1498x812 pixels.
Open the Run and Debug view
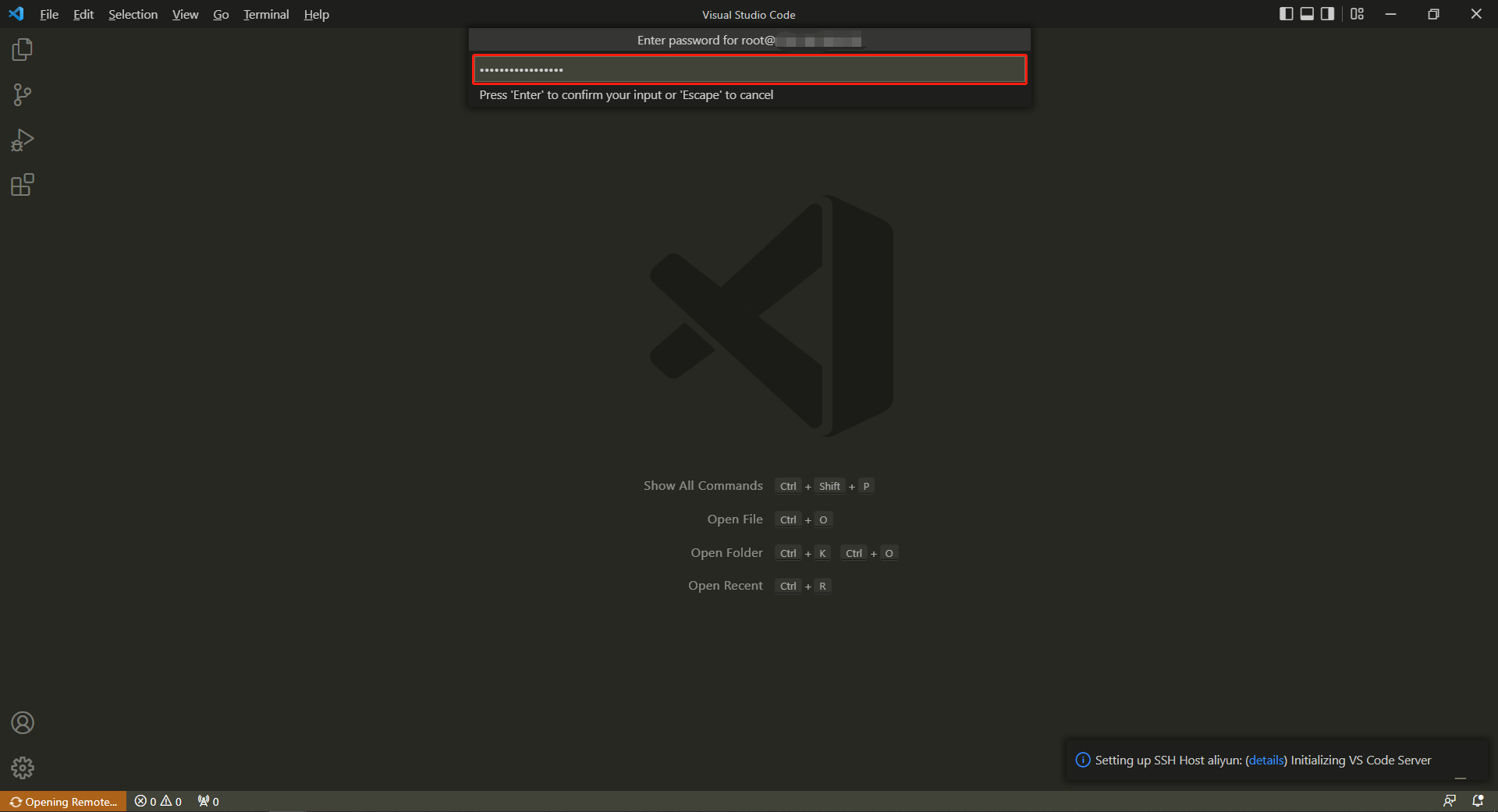coord(22,140)
